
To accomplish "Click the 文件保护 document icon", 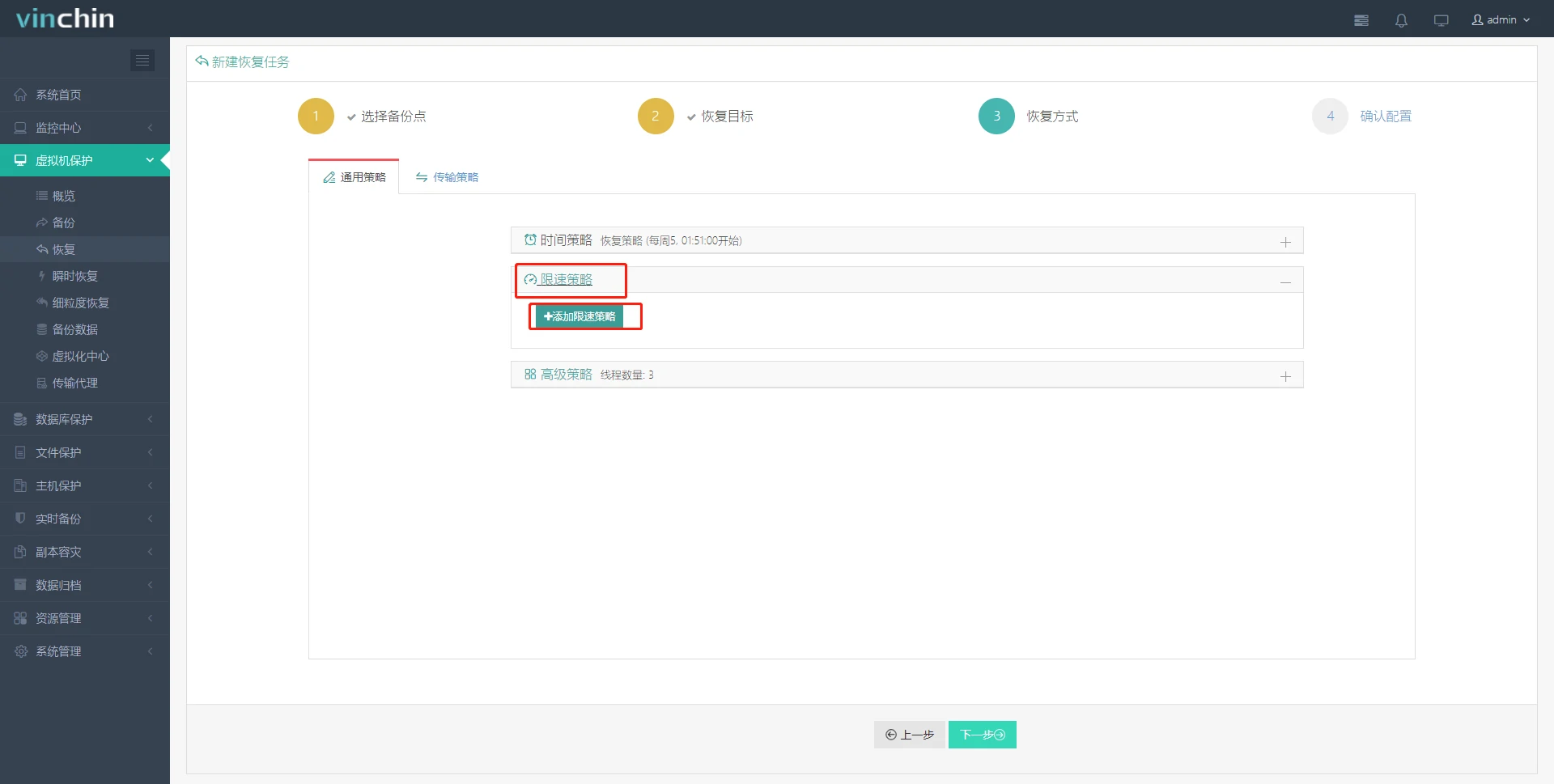I will point(20,452).
